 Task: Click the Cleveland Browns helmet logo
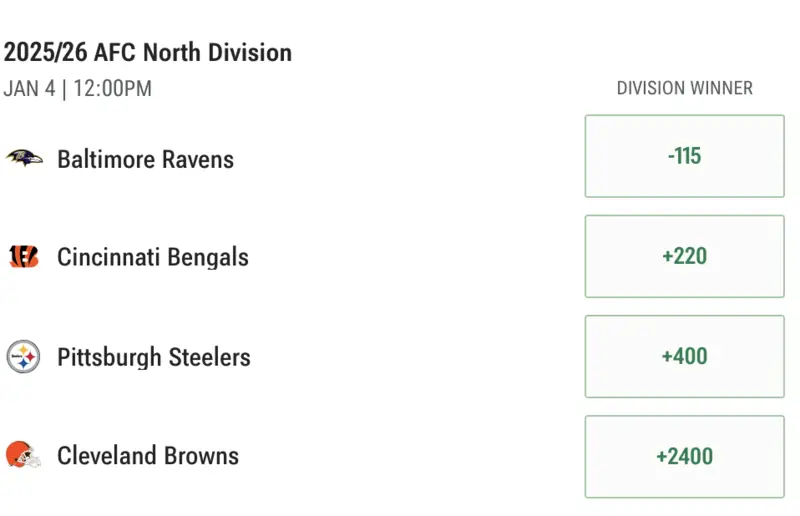[x=24, y=456]
